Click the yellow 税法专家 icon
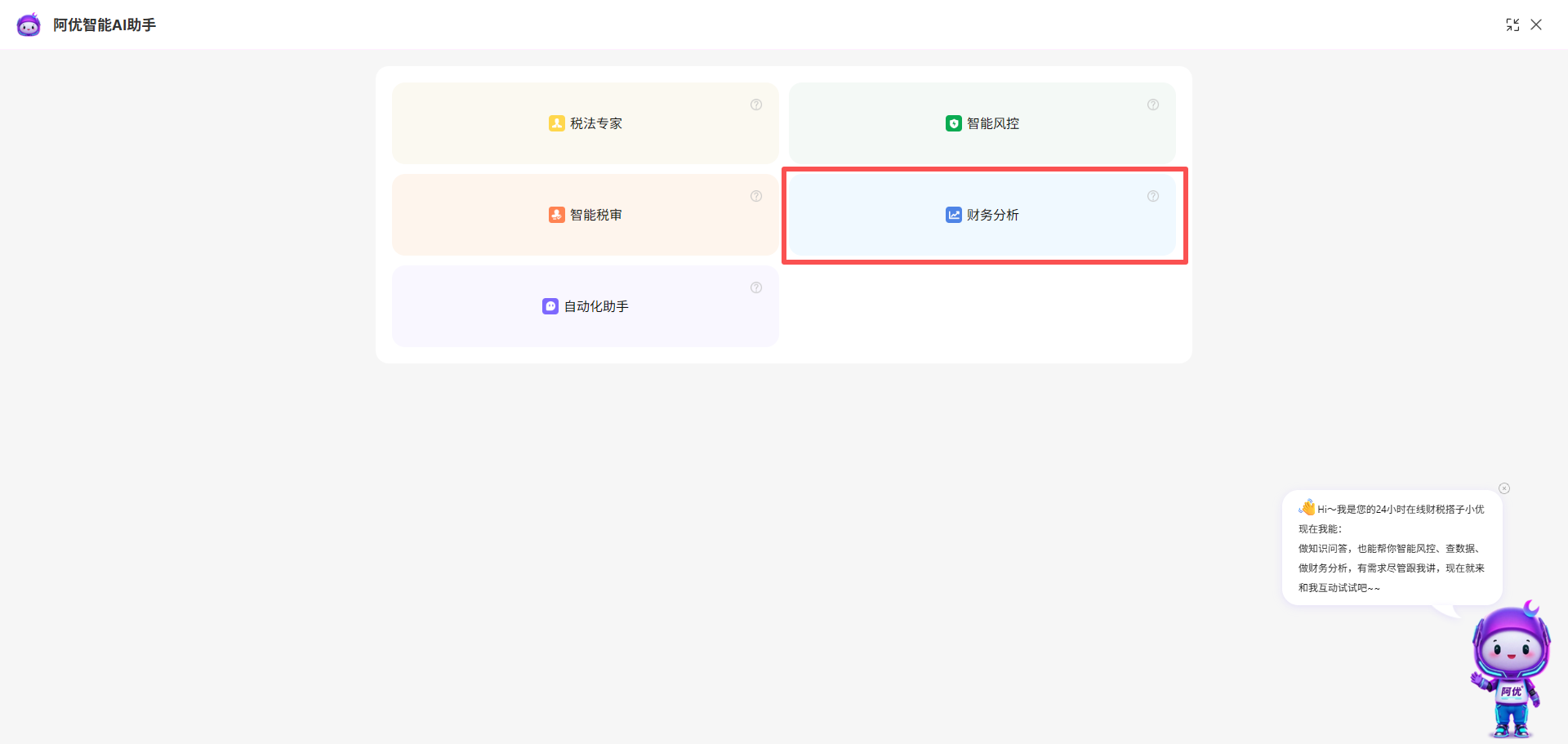This screenshot has height=744, width=1568. pyautogui.click(x=556, y=123)
